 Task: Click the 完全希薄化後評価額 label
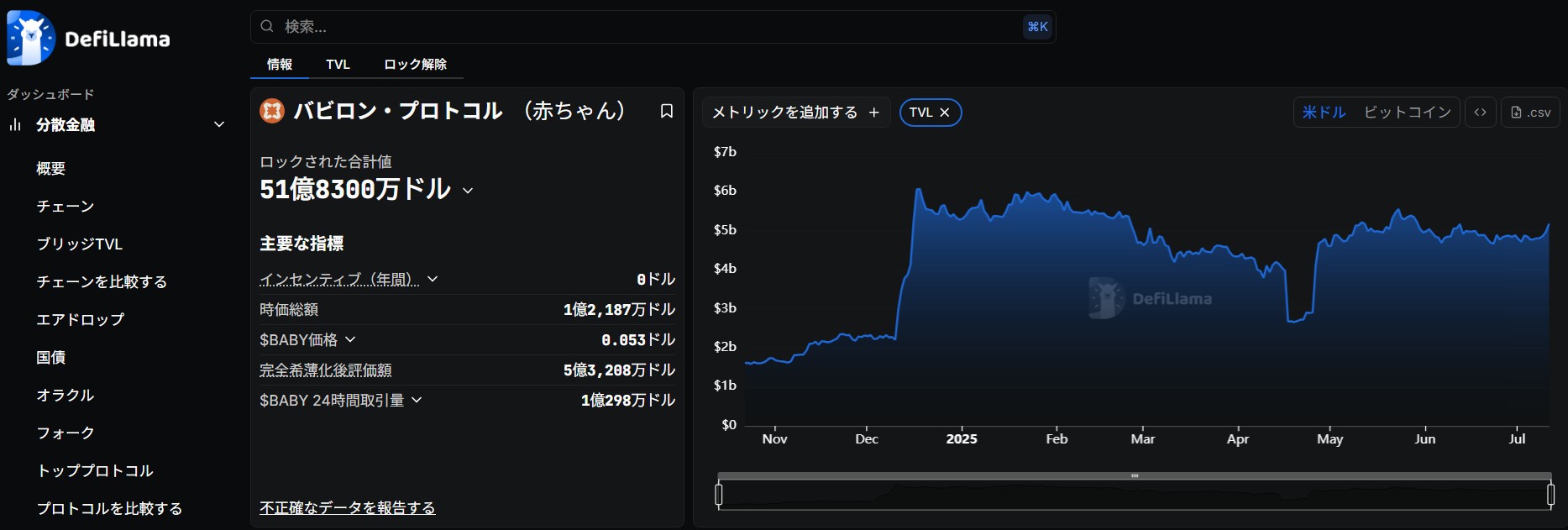(326, 370)
